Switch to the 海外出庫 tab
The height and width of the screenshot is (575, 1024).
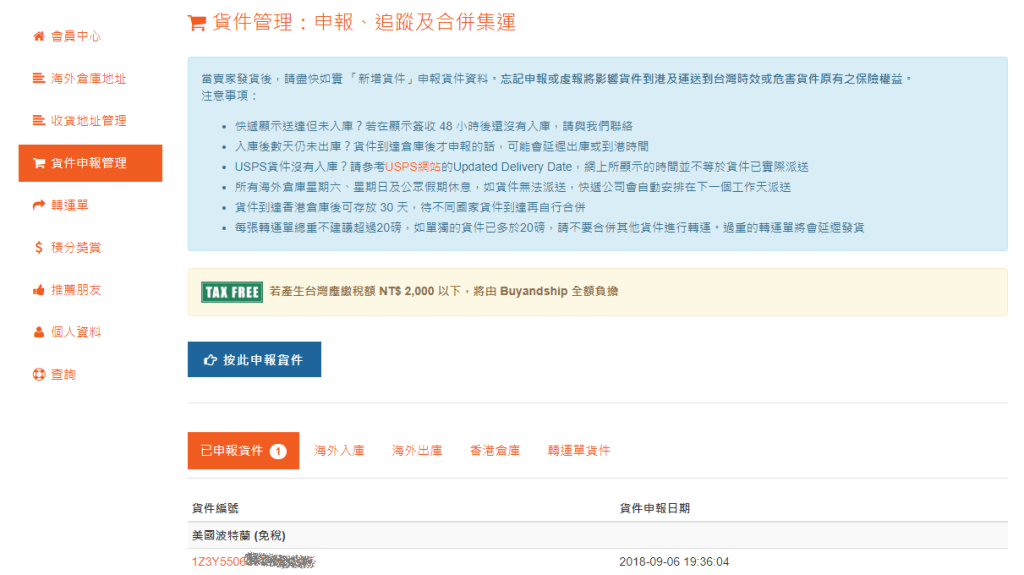[417, 451]
